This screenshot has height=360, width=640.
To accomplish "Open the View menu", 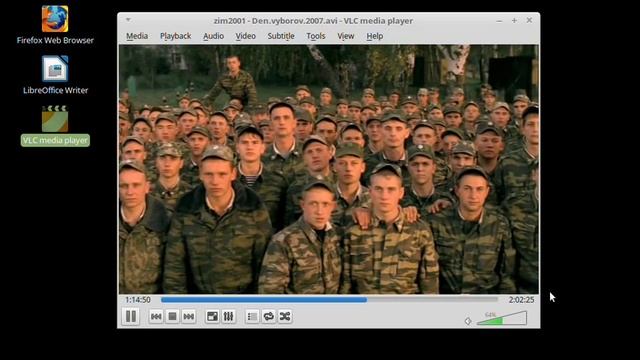I will 346,36.
